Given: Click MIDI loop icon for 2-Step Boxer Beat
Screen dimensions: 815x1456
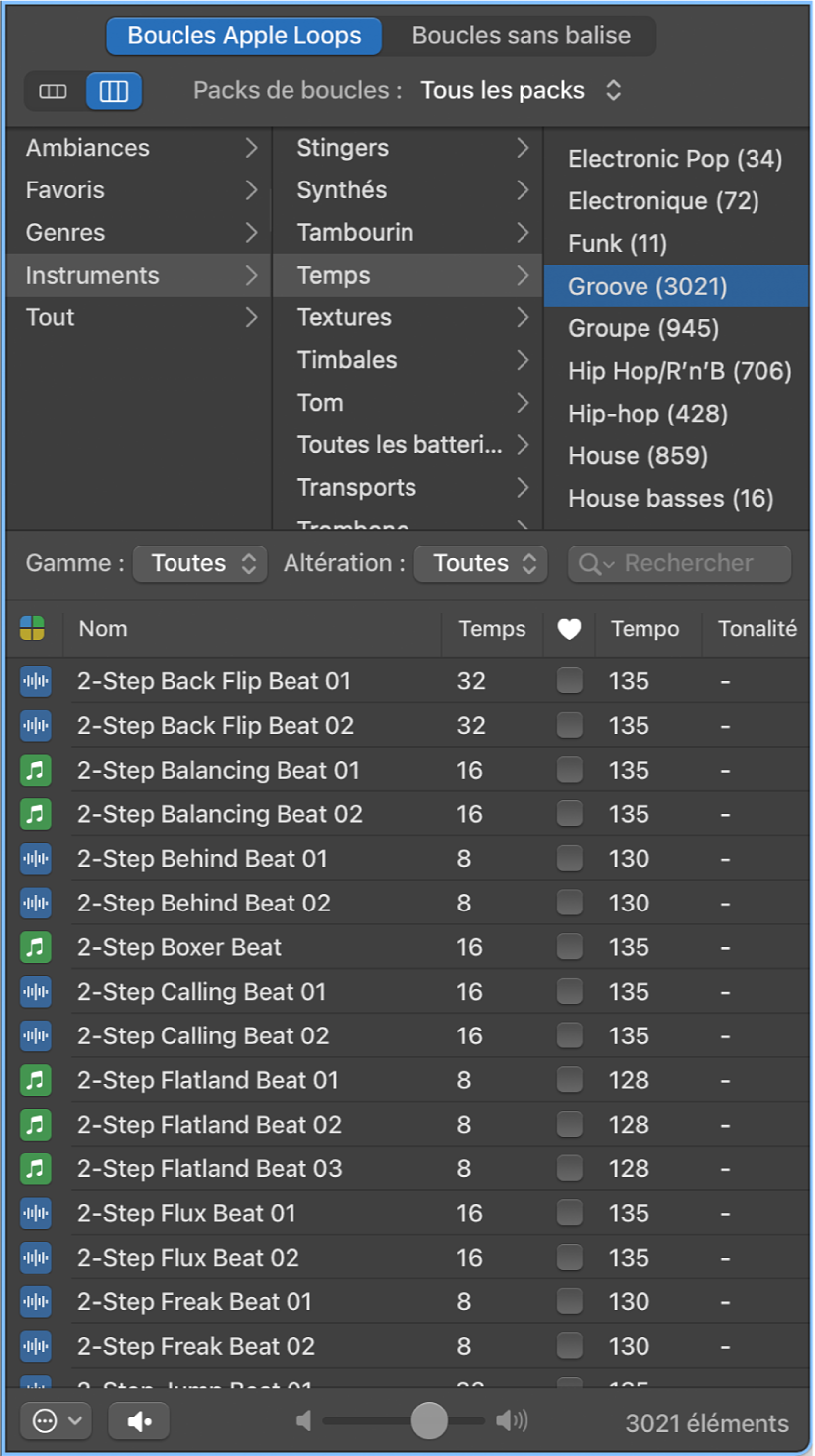Looking at the screenshot, I should (36, 947).
